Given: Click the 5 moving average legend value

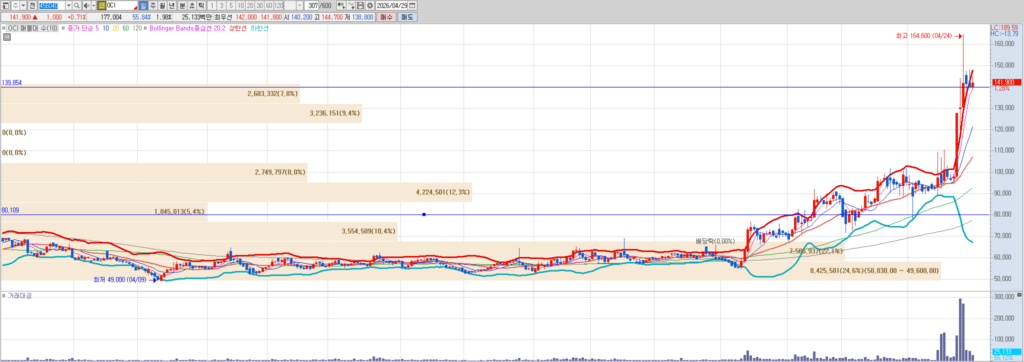Looking at the screenshot, I should coord(97,28).
